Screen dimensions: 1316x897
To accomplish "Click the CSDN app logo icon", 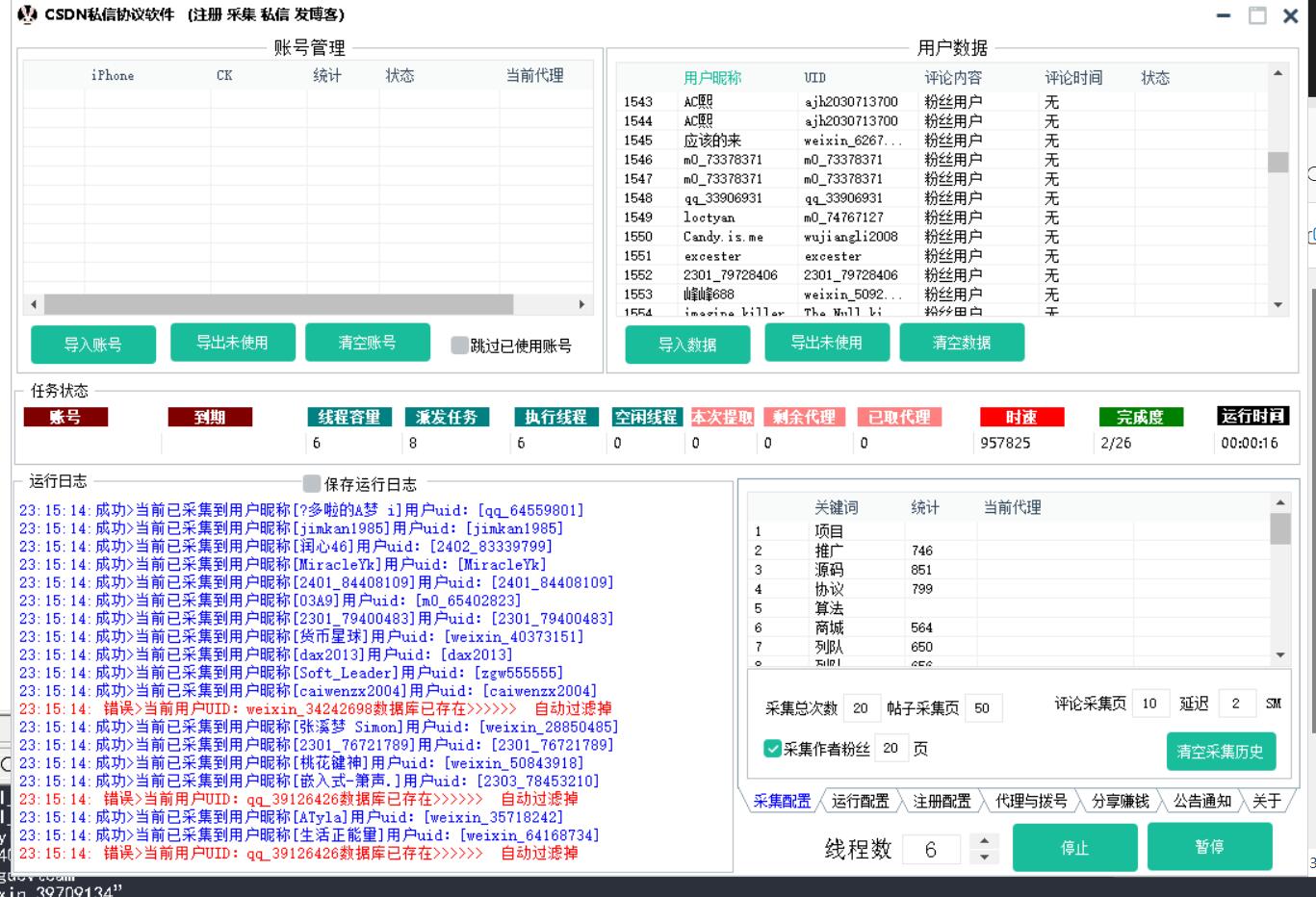I will point(27,15).
